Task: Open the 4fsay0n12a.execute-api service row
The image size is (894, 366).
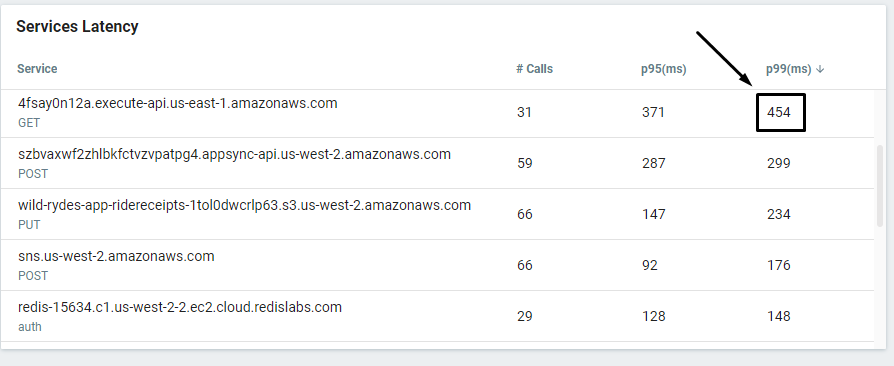Action: (x=437, y=113)
